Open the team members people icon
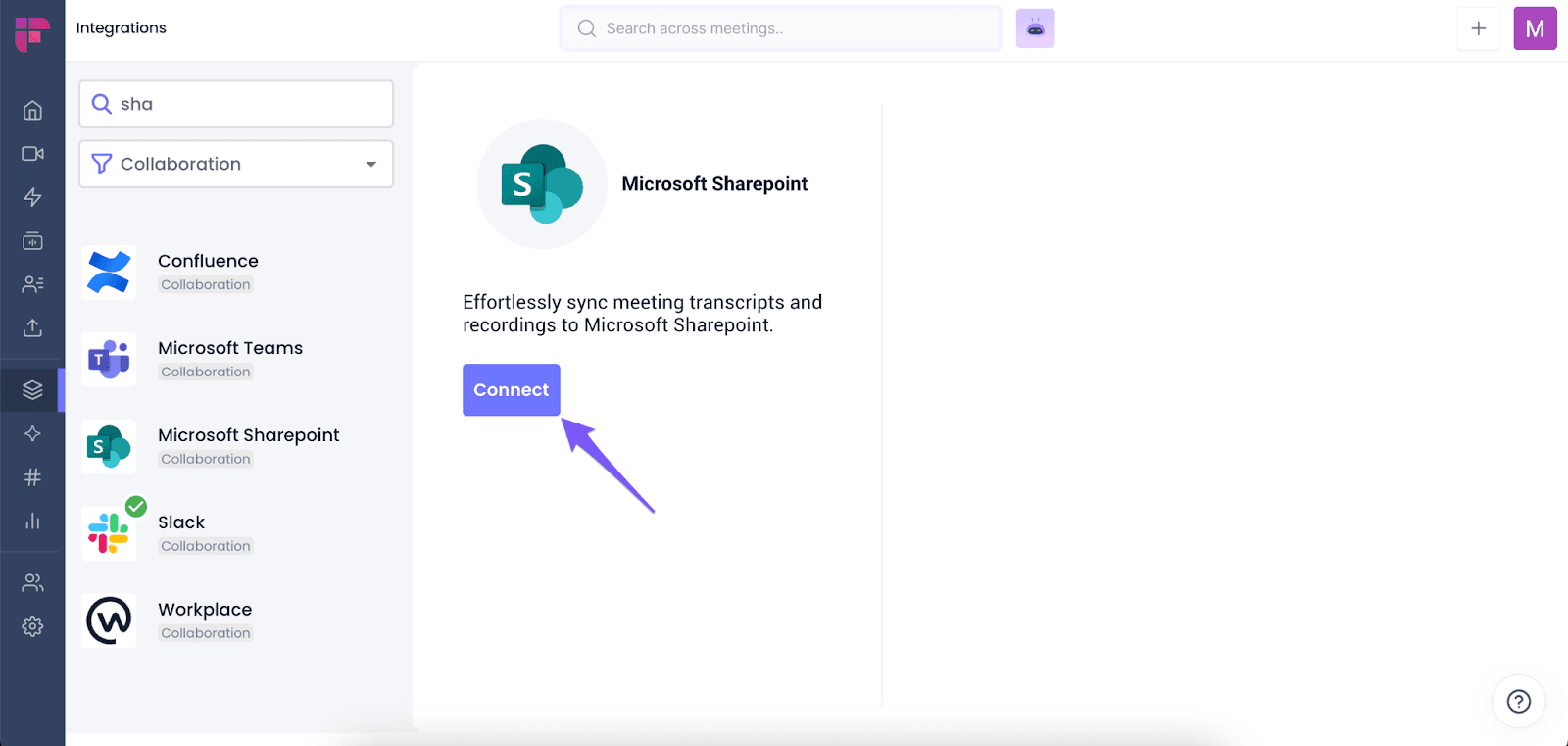The image size is (1568, 746). coord(32,583)
